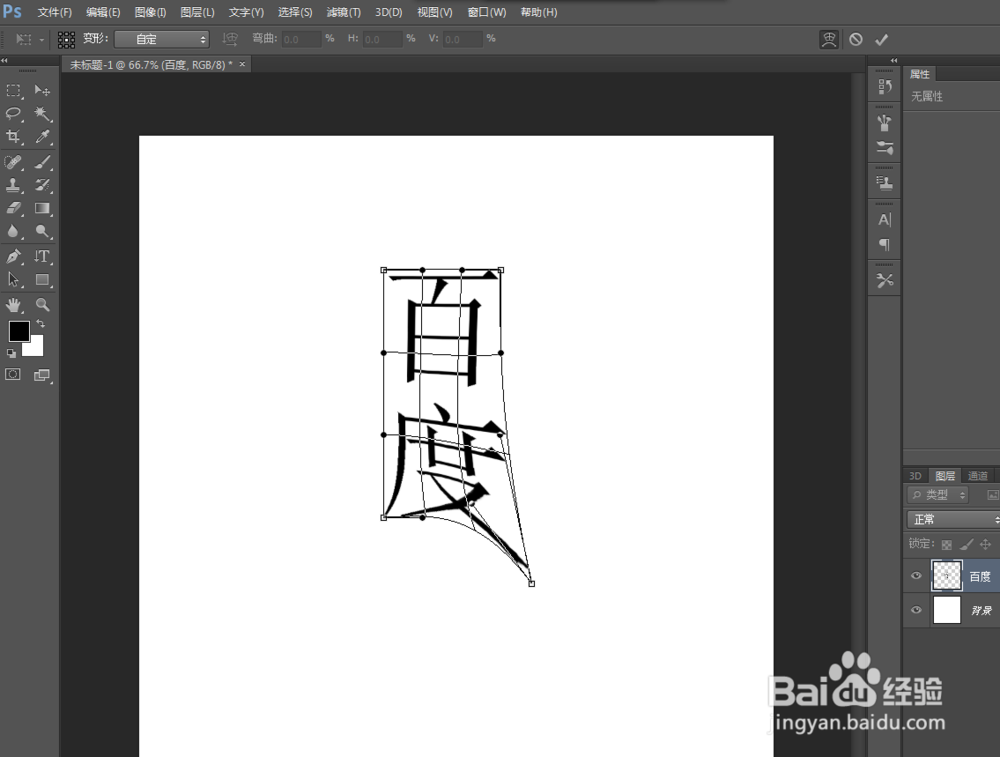
Task: Select the Clone Stamp tool
Action: 13,185
